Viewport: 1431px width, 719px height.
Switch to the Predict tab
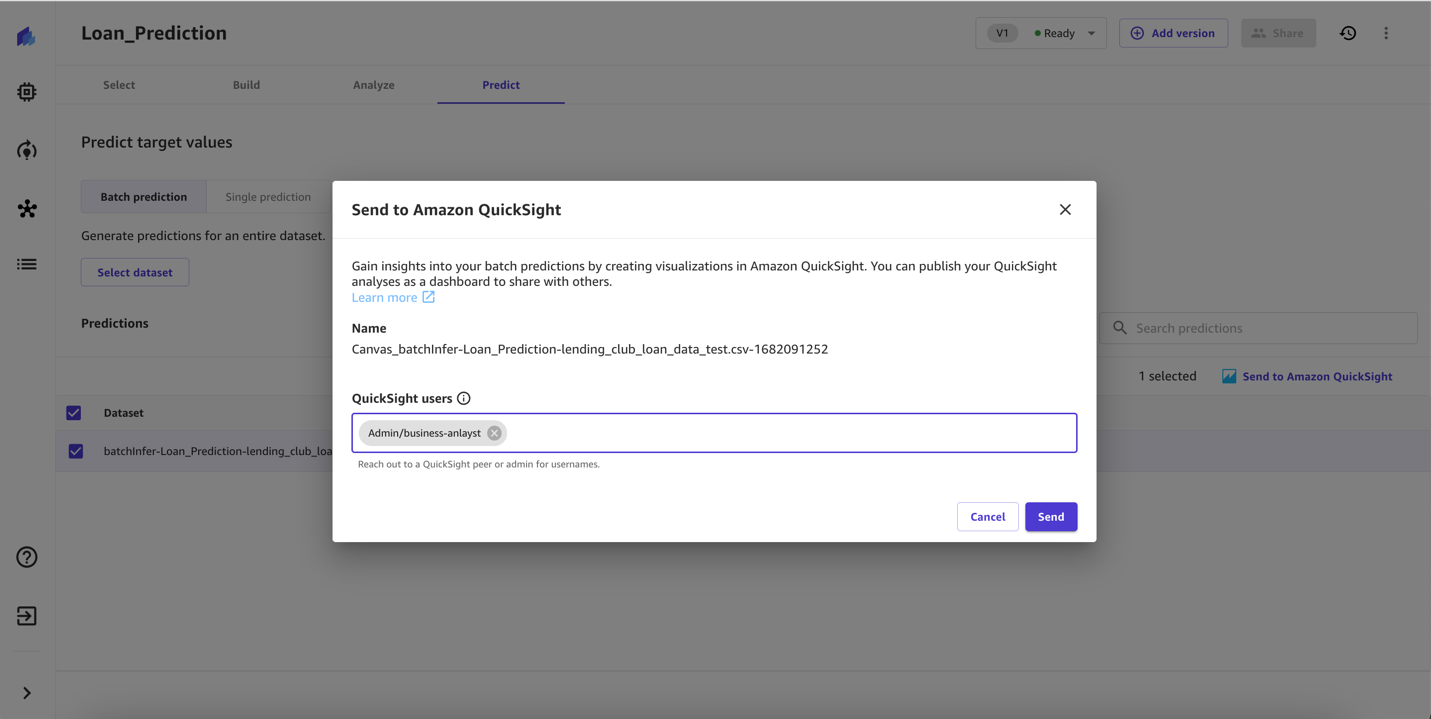click(x=501, y=85)
